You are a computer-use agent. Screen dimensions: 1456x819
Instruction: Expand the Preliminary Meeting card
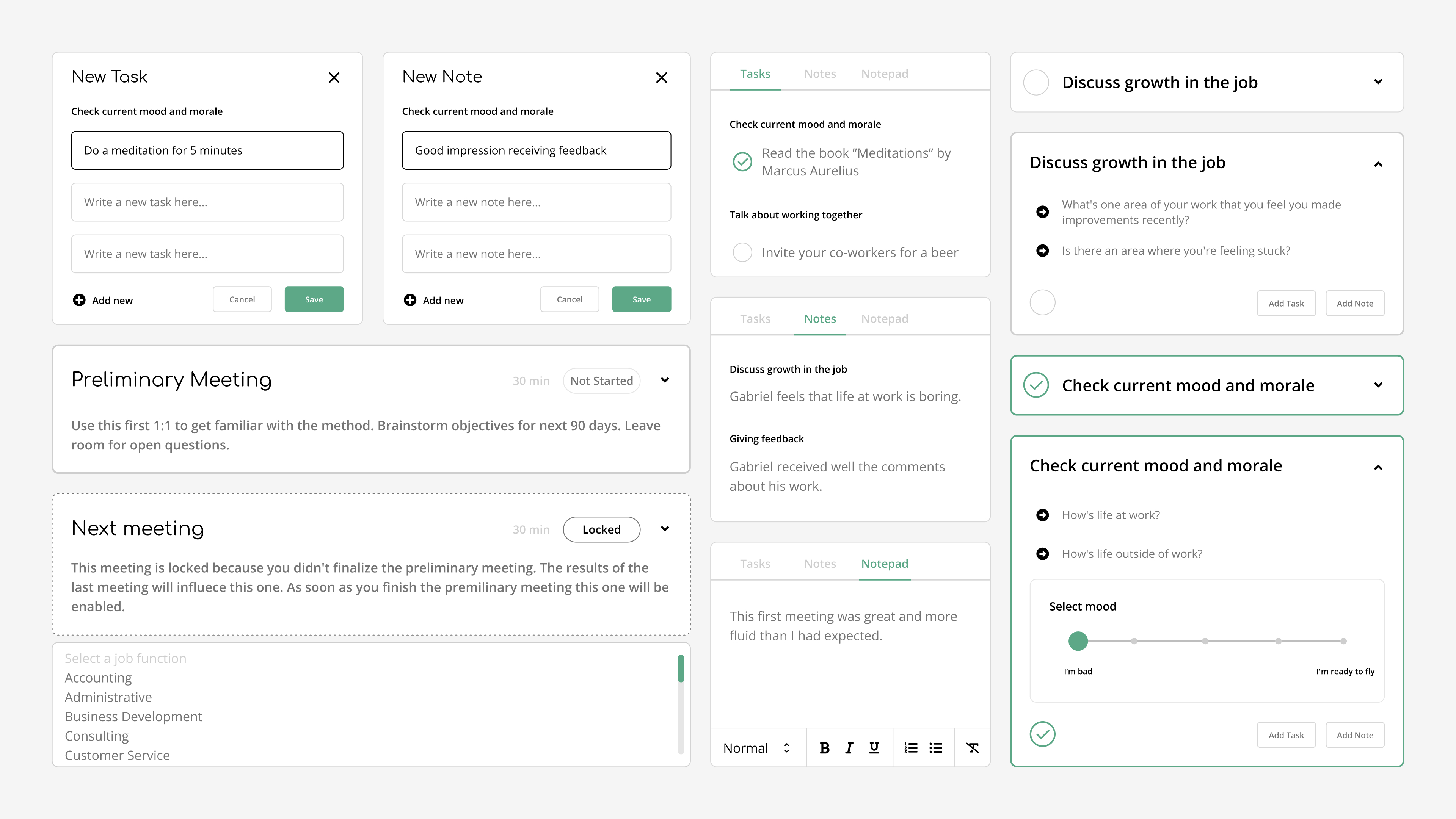point(665,380)
